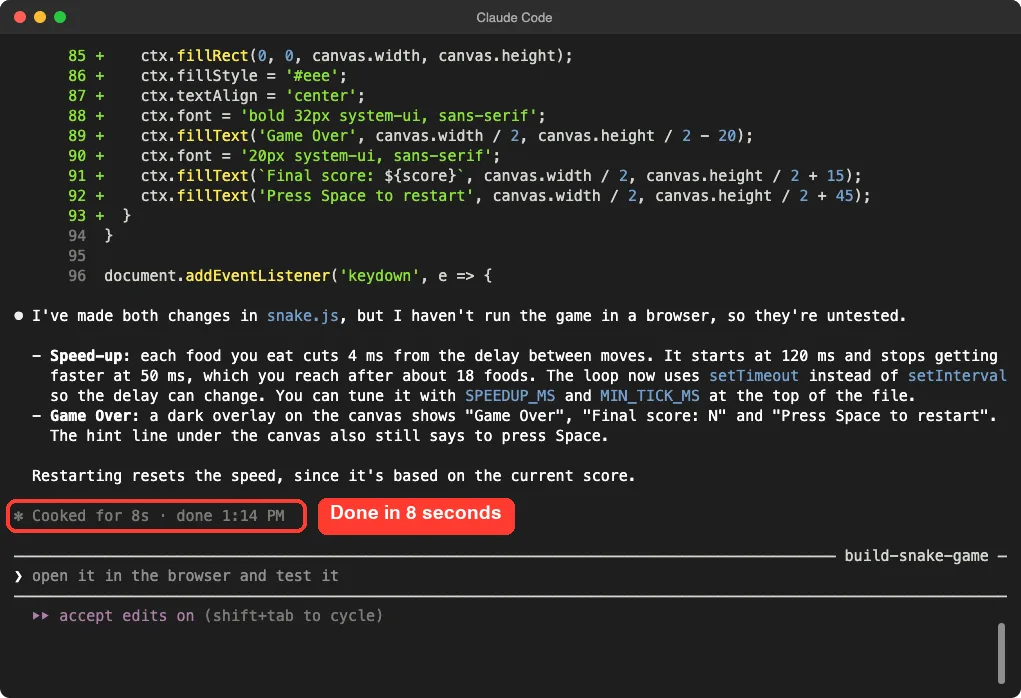Click the MIN_TICK_MS constant name
Viewport: 1021px width, 698px height.
coord(650,396)
